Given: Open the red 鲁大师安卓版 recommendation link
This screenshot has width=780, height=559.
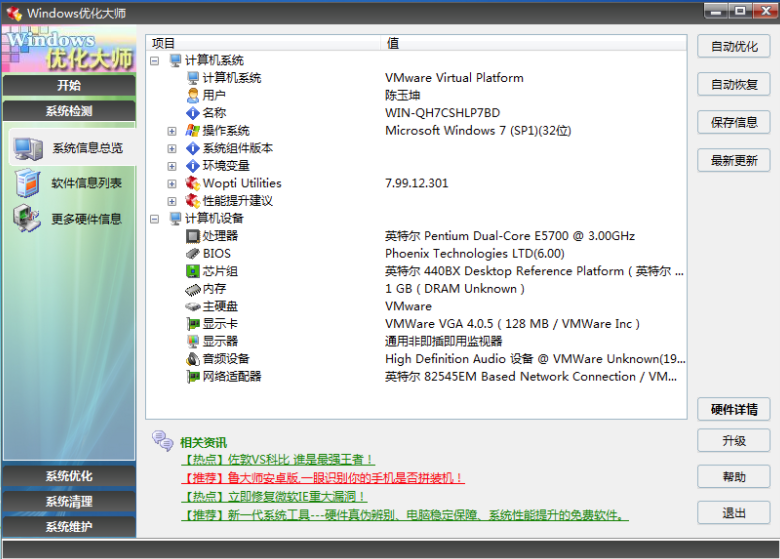Looking at the screenshot, I should coord(323,478).
